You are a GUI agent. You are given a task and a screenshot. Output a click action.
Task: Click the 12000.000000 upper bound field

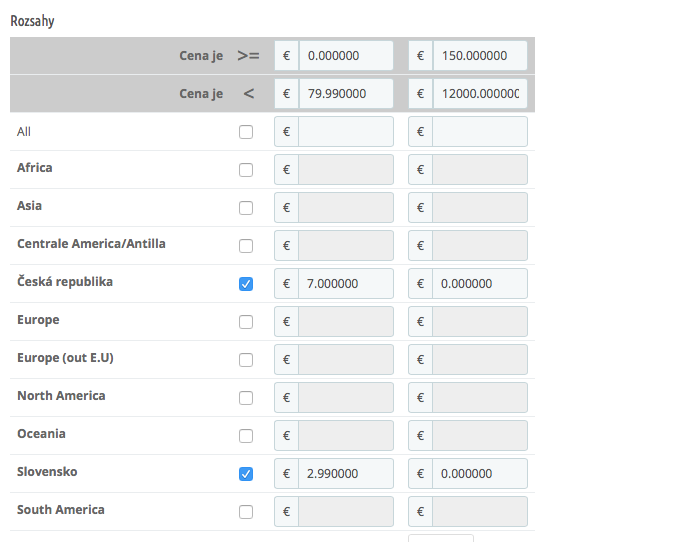[479, 94]
